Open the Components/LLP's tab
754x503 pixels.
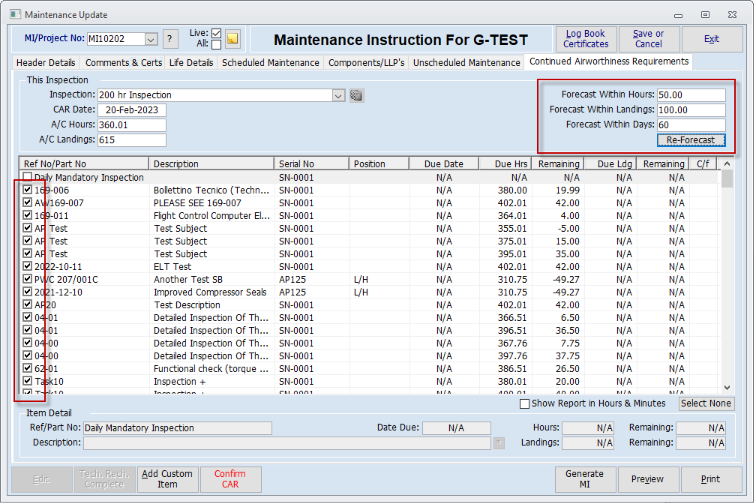366,62
